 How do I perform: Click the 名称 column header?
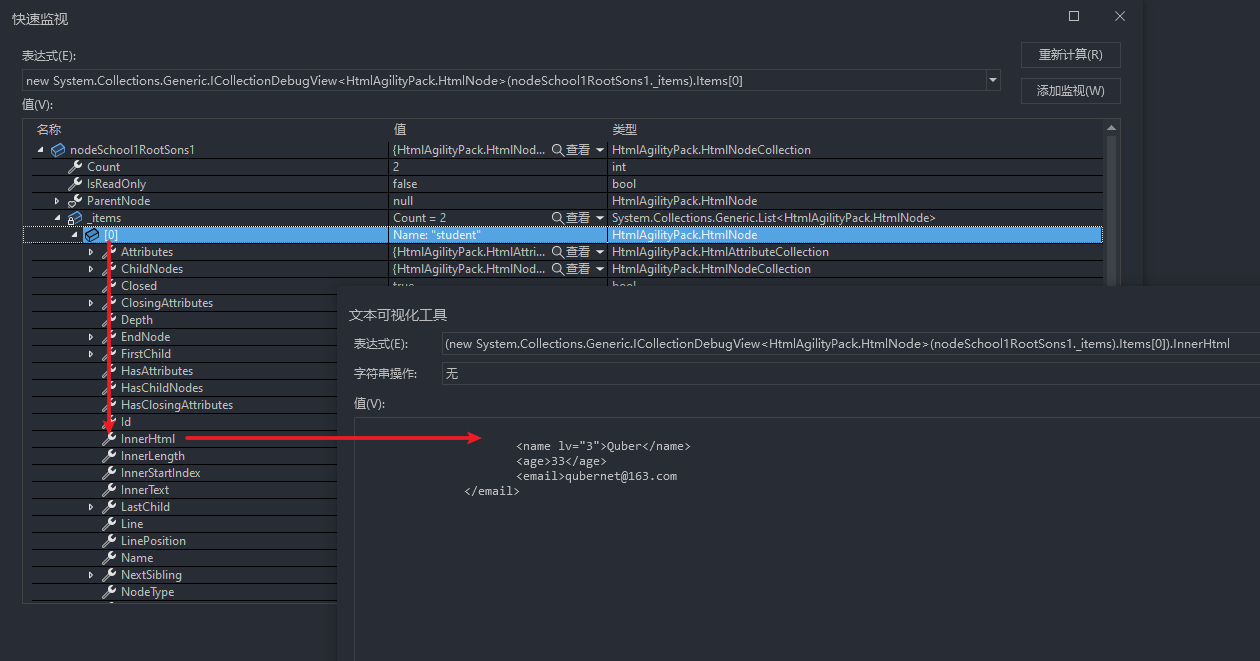[x=49, y=130]
